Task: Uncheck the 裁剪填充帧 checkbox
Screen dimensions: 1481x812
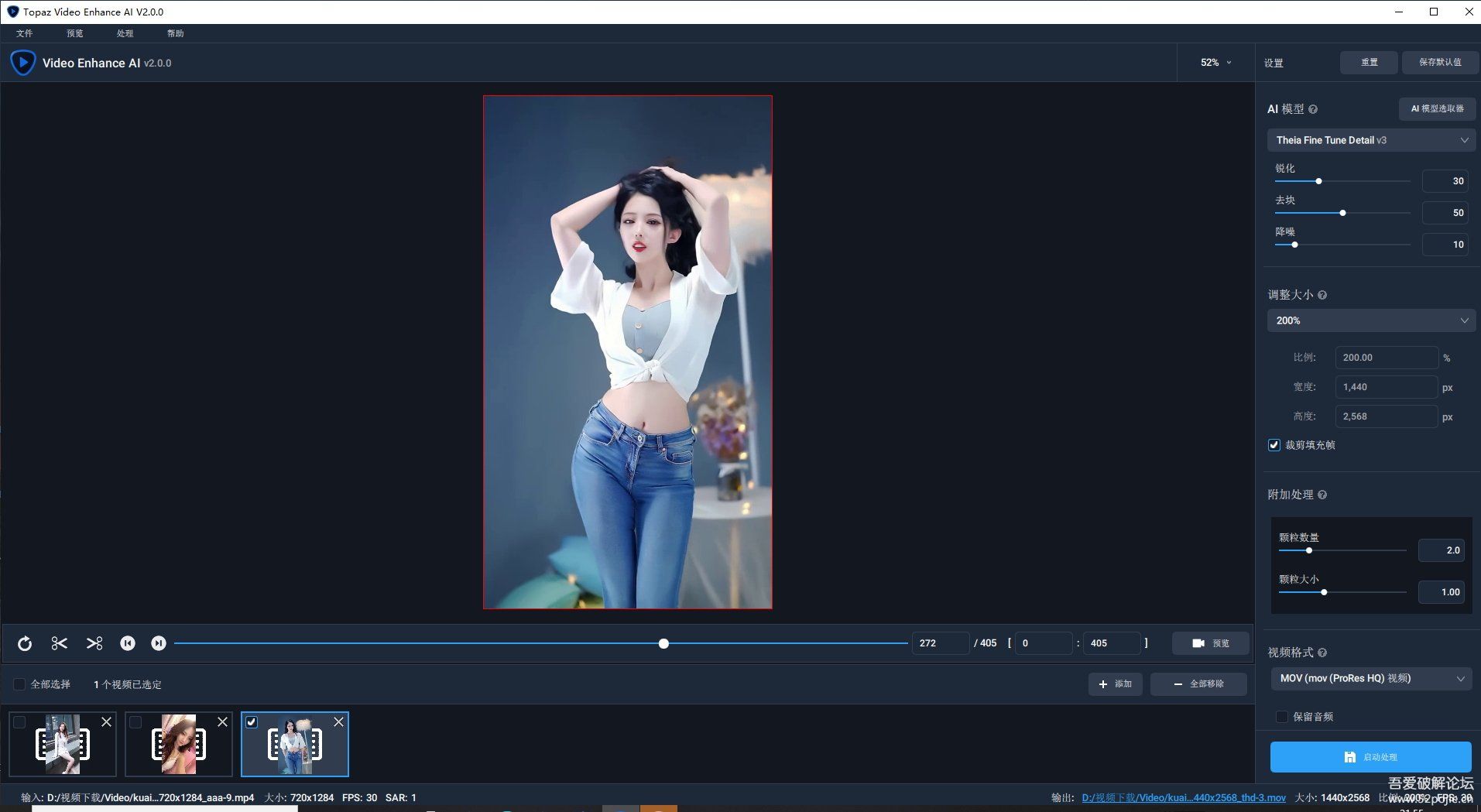Action: coord(1274,445)
